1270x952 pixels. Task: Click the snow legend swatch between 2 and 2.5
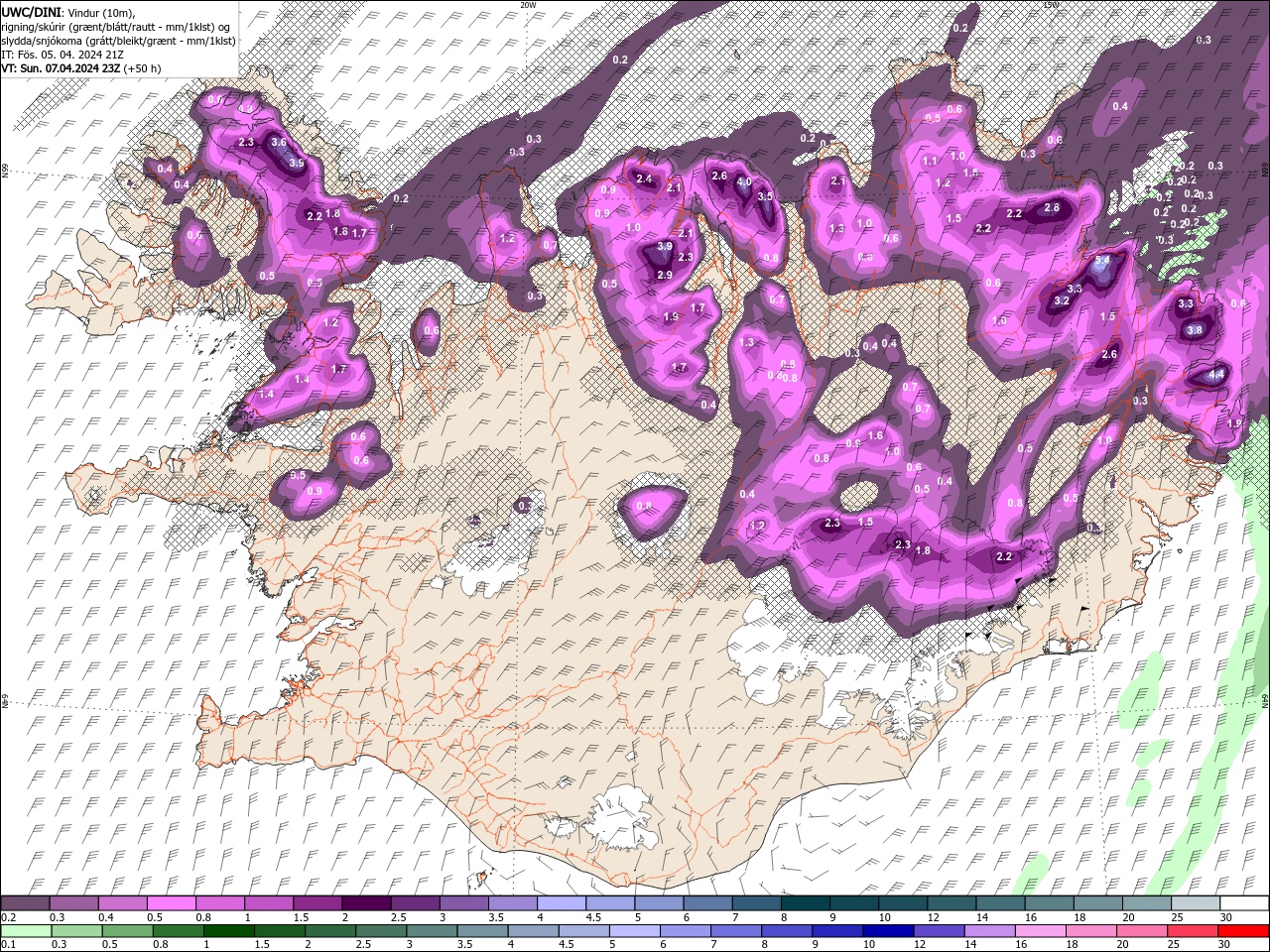point(366,903)
